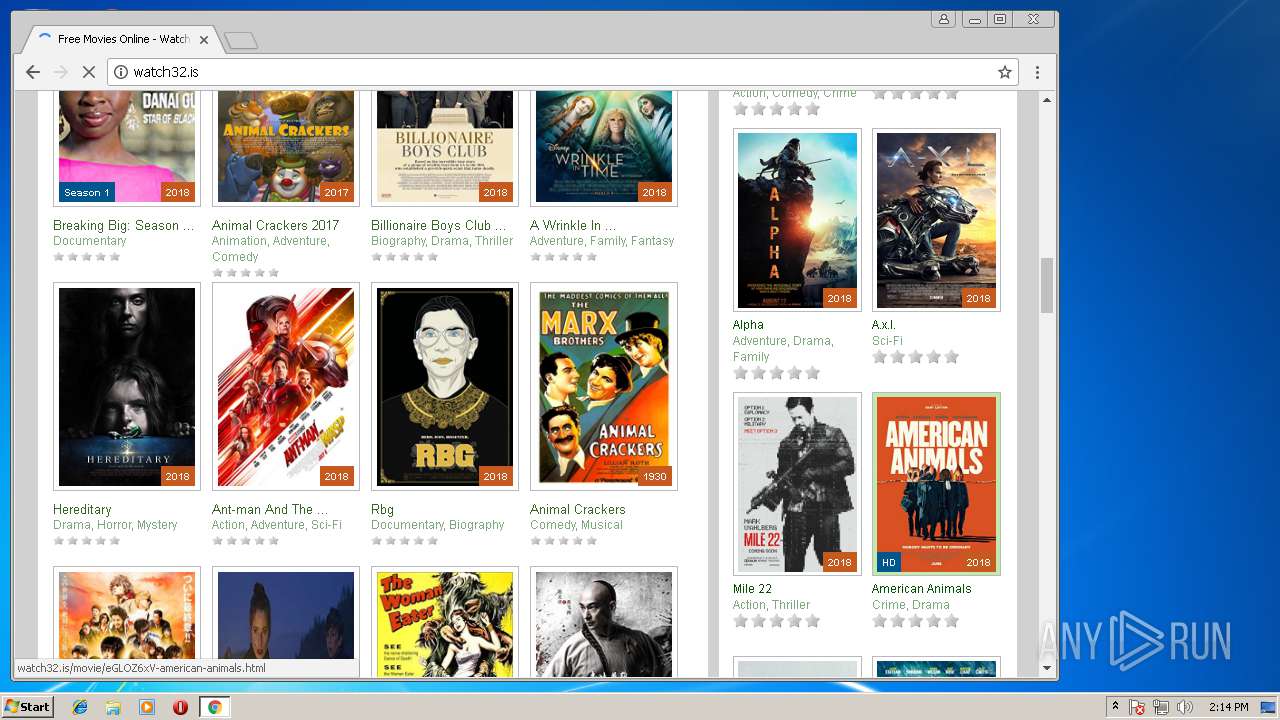Click the scrollbar up arrow

coord(1047,100)
